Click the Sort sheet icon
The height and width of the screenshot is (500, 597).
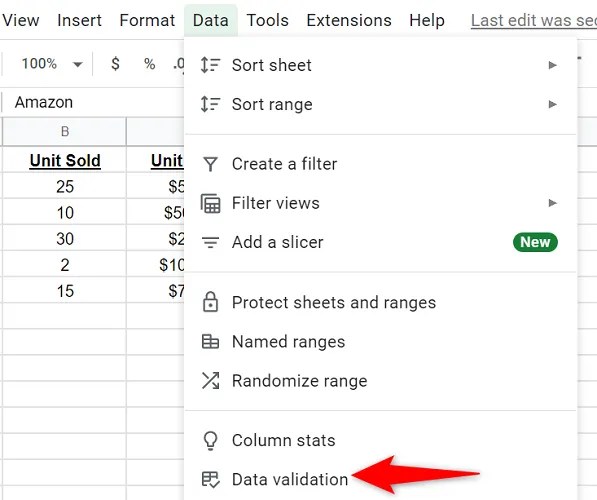click(x=210, y=65)
